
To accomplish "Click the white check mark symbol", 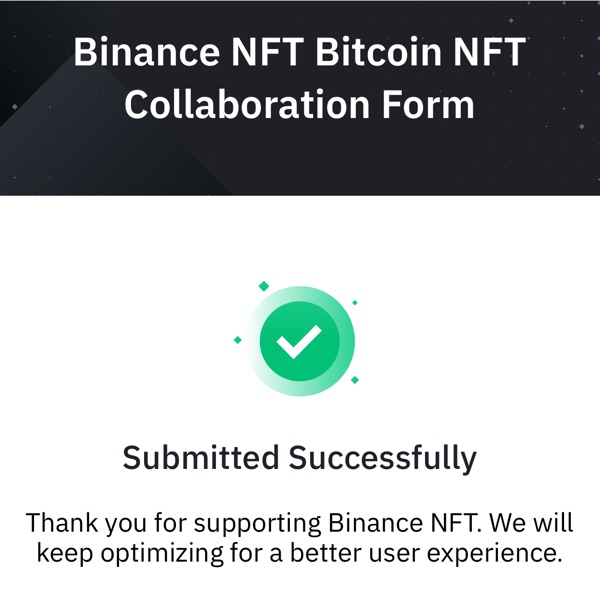I will tap(299, 342).
